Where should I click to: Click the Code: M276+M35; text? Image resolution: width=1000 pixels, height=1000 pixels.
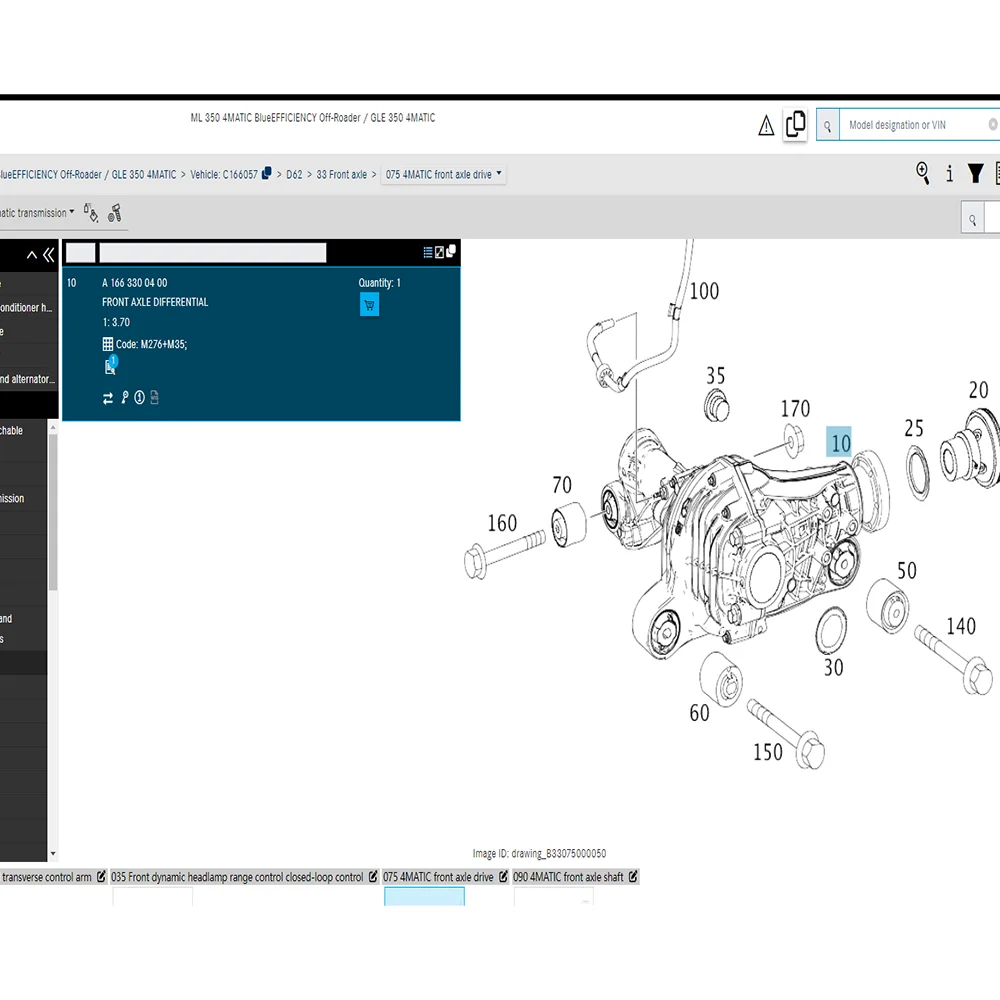click(x=151, y=344)
